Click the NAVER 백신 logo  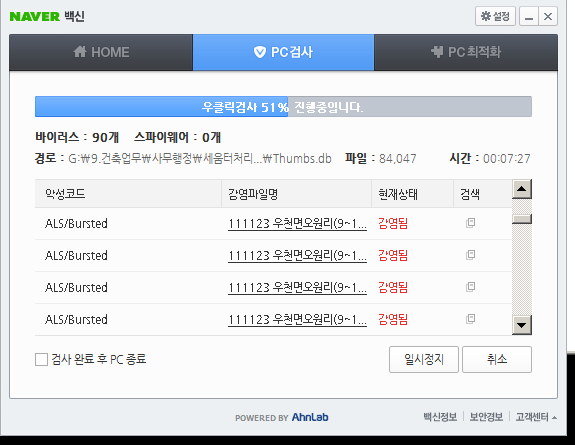coord(47,17)
